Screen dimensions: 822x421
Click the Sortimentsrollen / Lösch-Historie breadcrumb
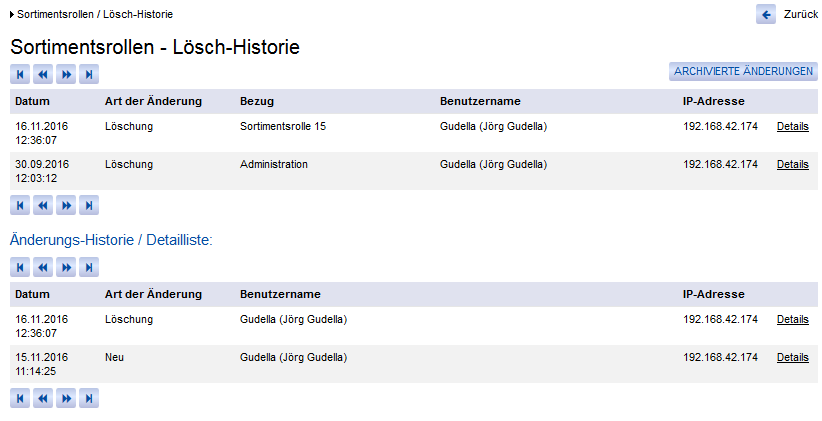coord(95,16)
